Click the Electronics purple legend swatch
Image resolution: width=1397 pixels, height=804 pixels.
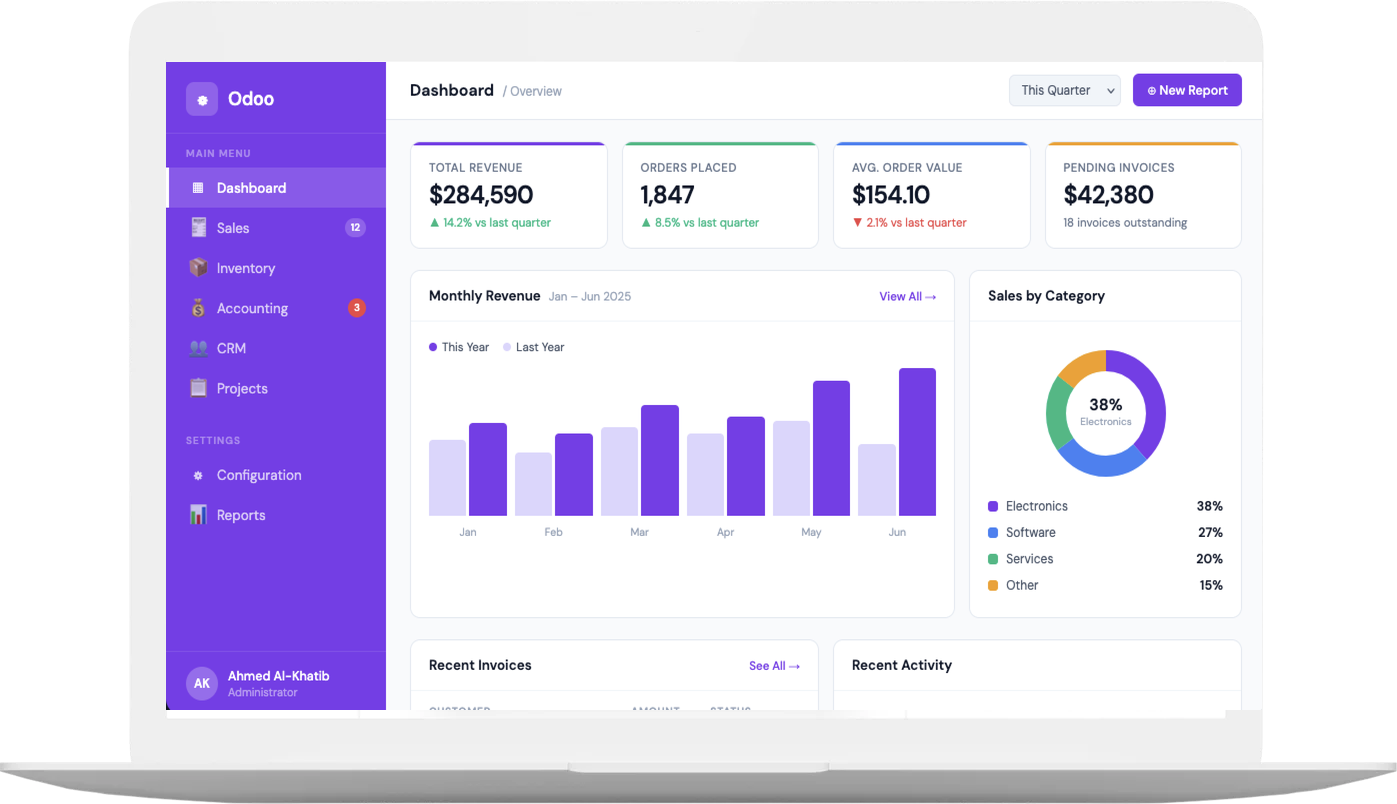(x=993, y=506)
